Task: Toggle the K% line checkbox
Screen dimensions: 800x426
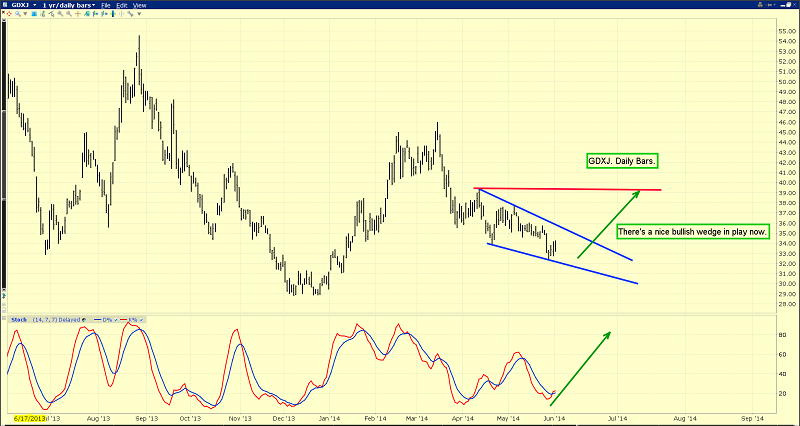Action: click(141, 320)
